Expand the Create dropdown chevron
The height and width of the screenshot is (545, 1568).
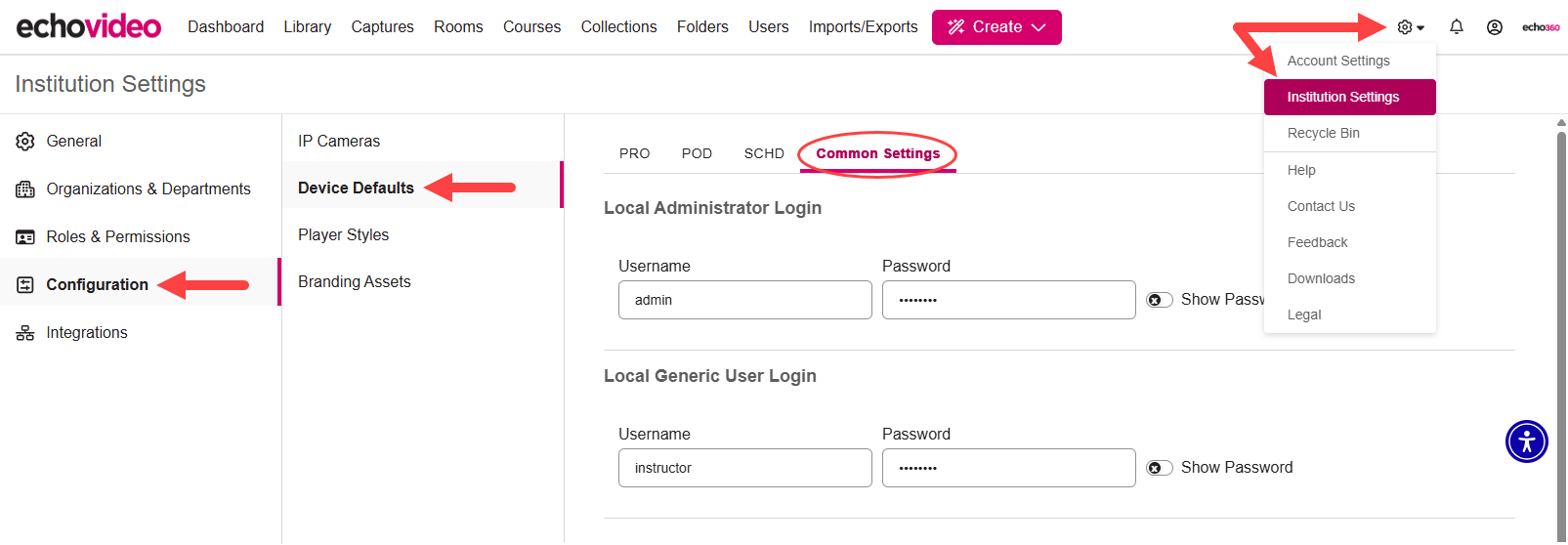1038,27
